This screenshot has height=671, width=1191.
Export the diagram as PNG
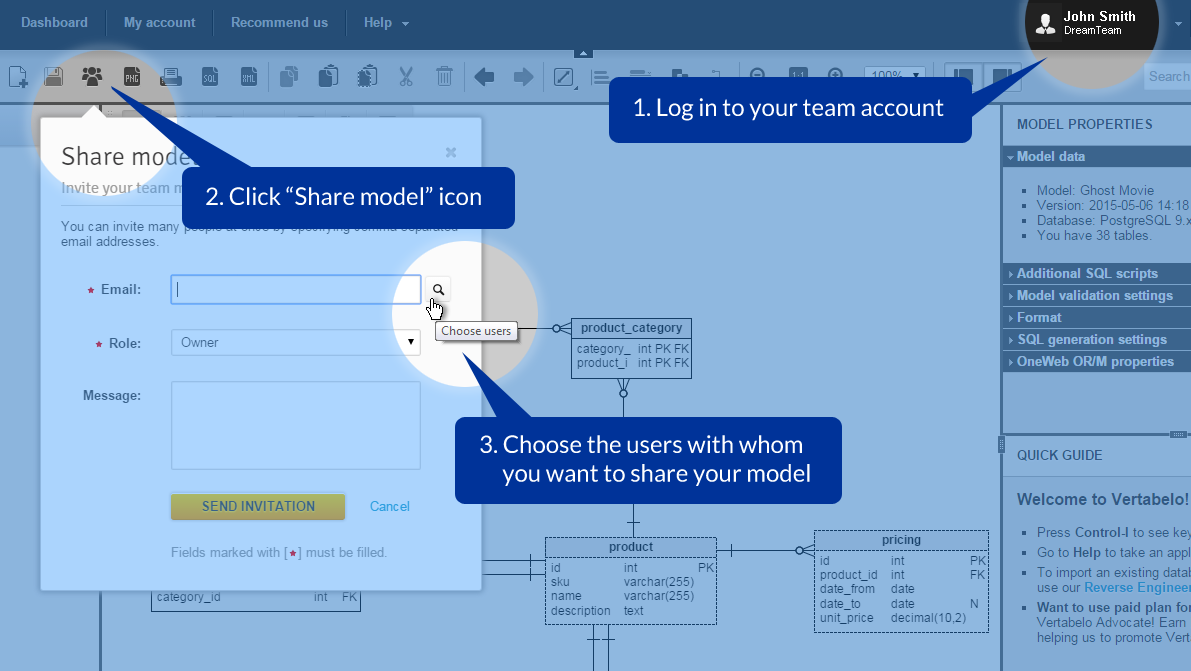tap(132, 77)
